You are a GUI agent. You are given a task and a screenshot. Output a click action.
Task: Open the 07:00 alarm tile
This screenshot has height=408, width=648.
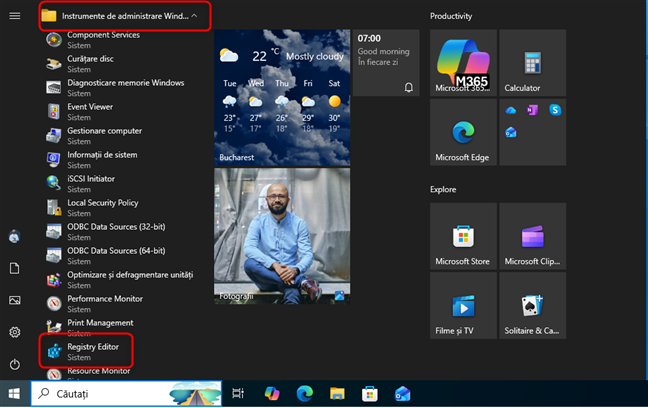(386, 63)
